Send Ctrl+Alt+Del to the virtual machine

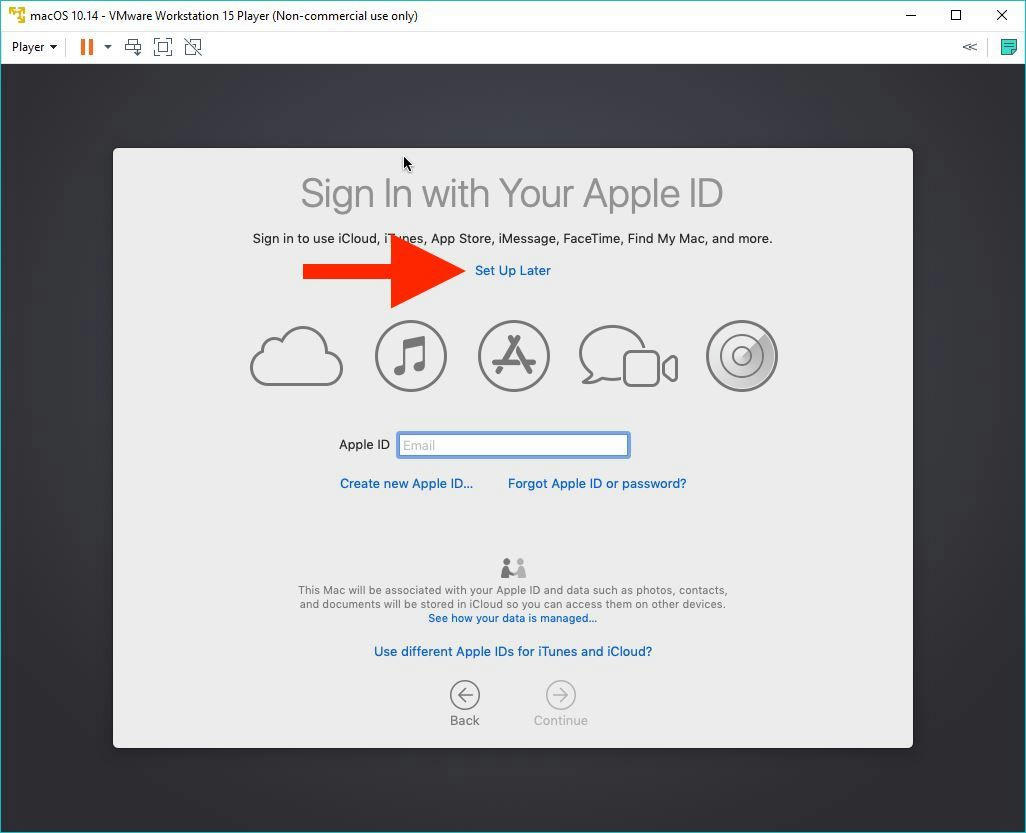[x=133, y=47]
